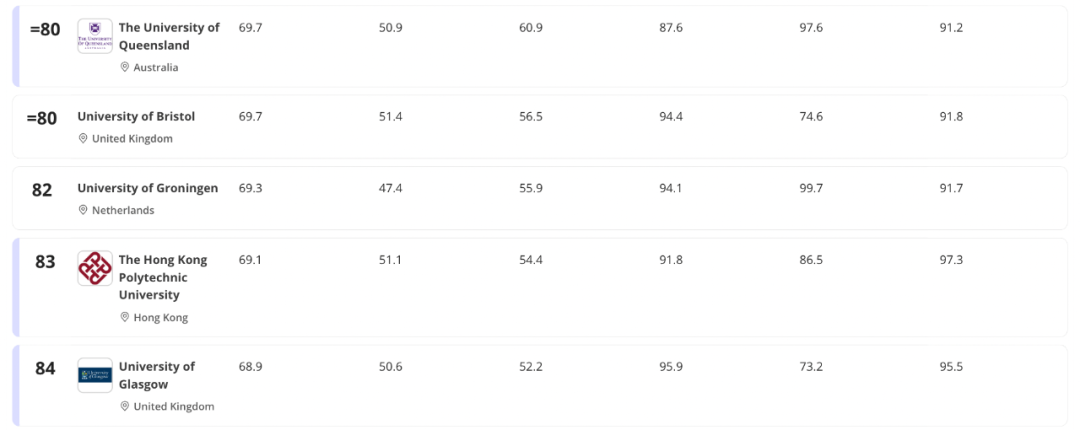Open the University of Groningen link
This screenshot has height=430, width=1080.
[x=147, y=188]
